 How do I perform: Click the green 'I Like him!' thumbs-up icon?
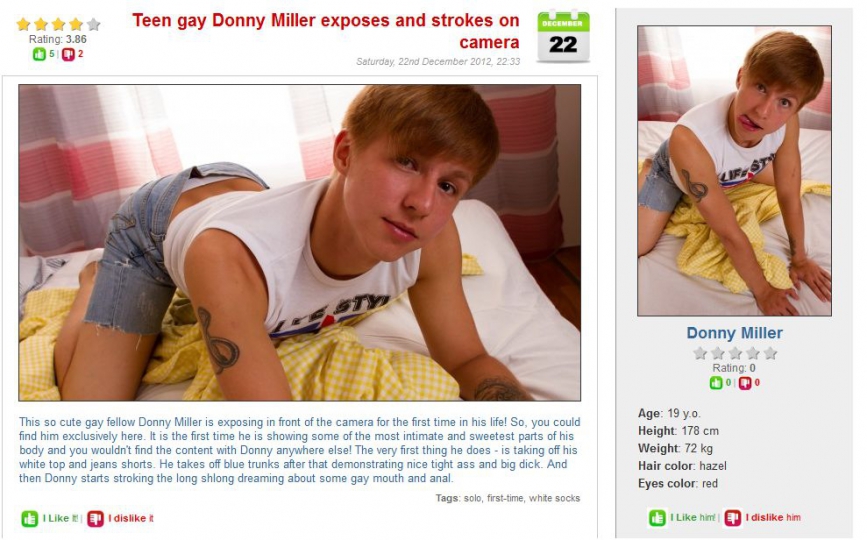click(x=657, y=518)
